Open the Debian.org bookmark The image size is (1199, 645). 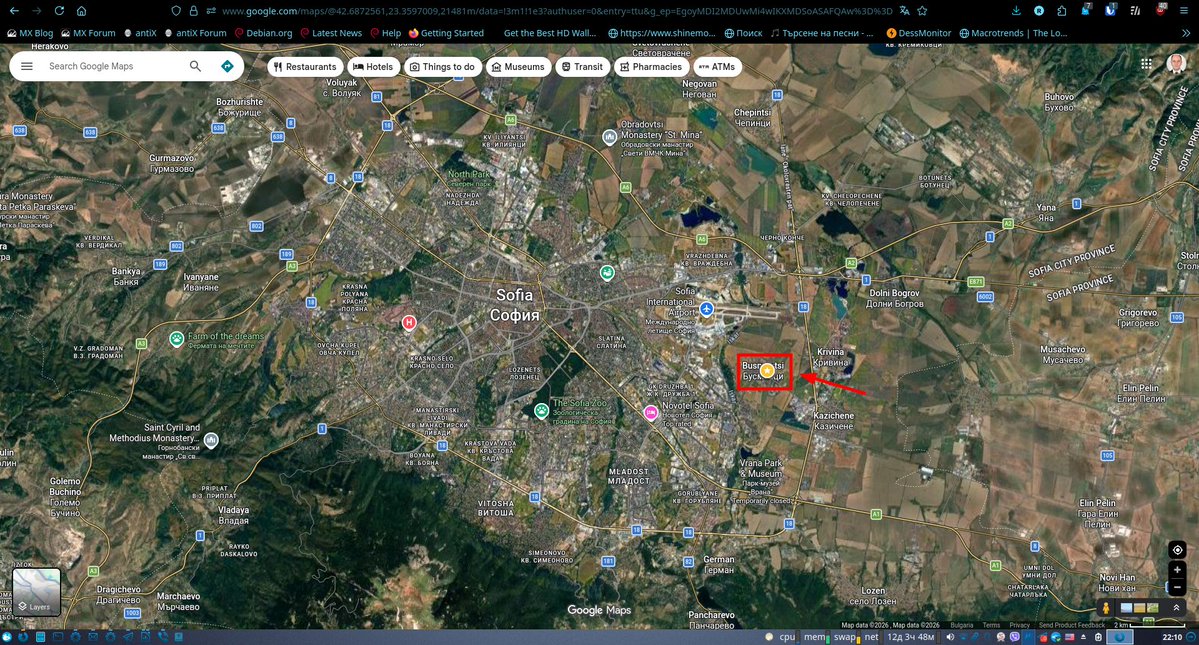[x=263, y=34]
